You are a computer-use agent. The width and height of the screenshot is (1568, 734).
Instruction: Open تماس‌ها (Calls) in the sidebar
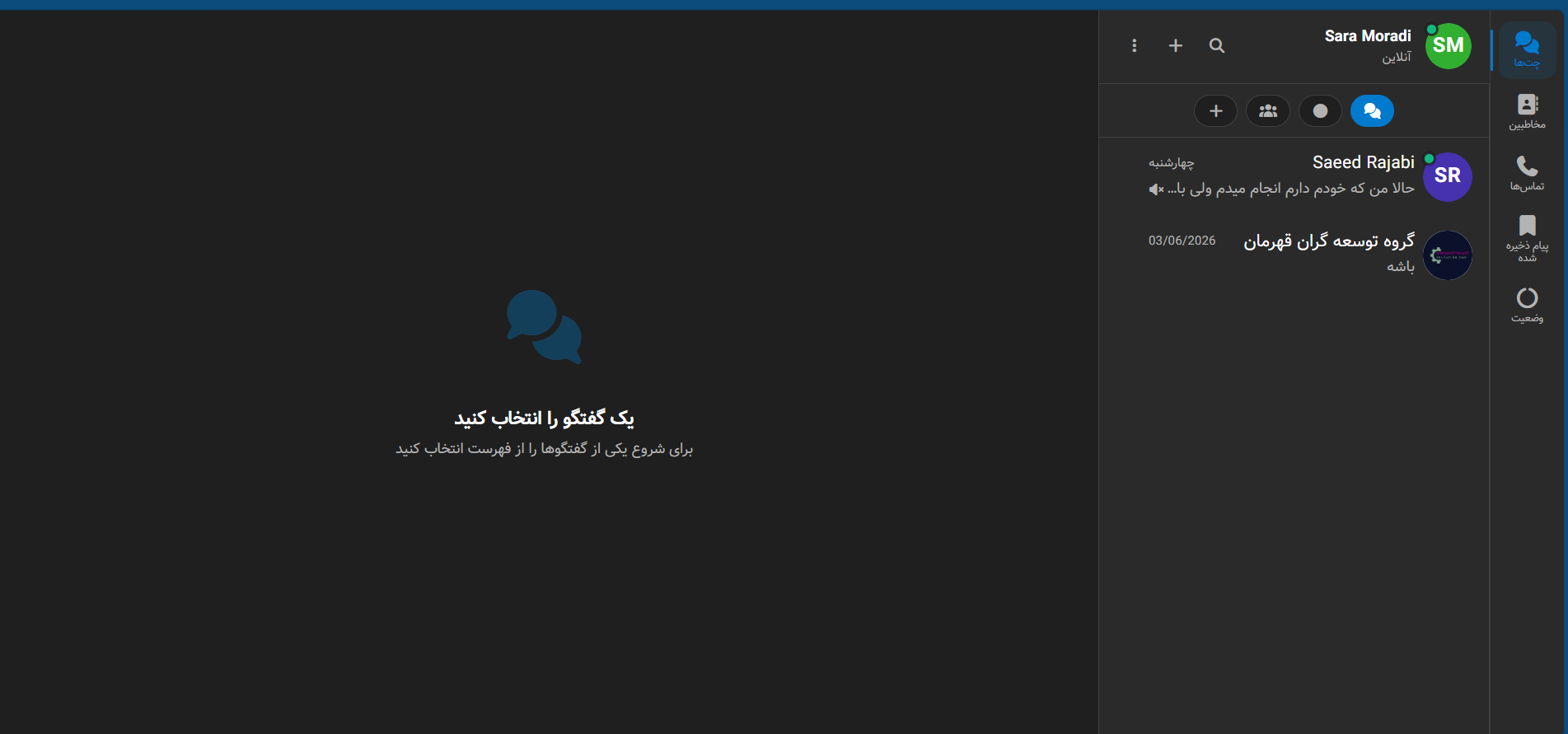[x=1527, y=174]
